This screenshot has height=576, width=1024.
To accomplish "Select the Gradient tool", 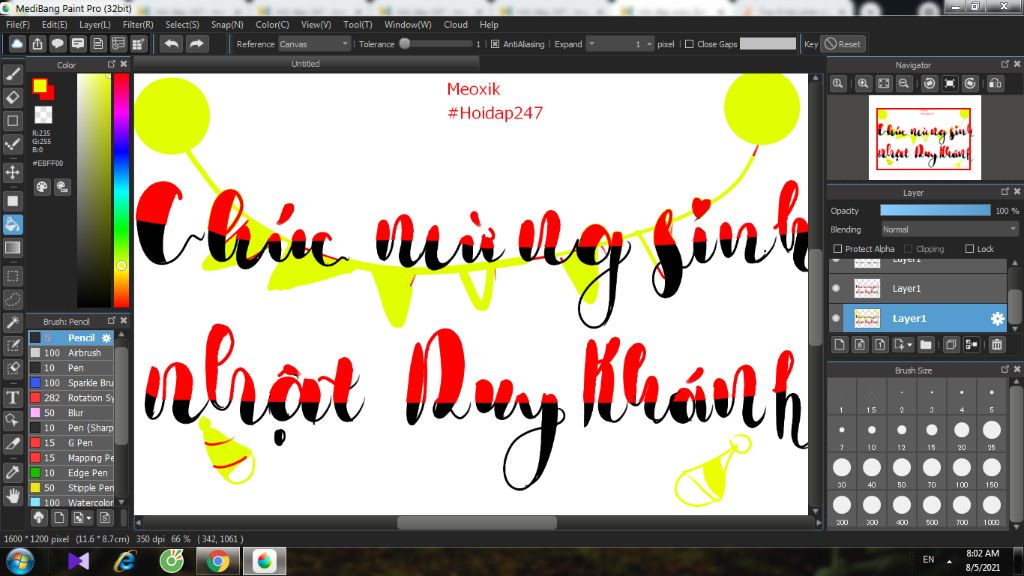I will click(x=12, y=248).
